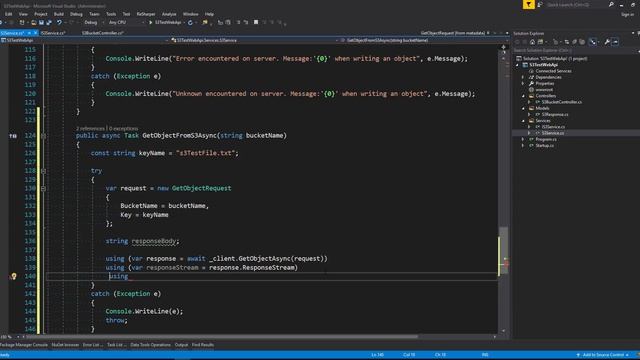Click the horizontal editor scrollbar
This screenshot has height=360, width=640.
pos(222,337)
